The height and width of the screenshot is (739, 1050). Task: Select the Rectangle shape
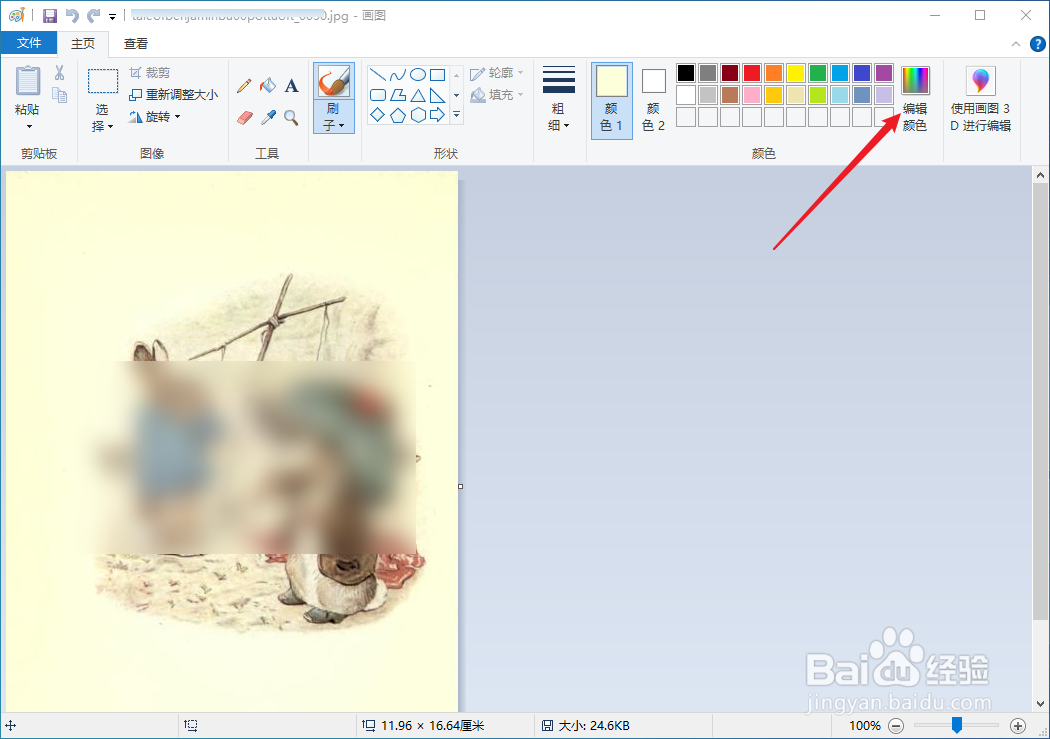tap(437, 74)
